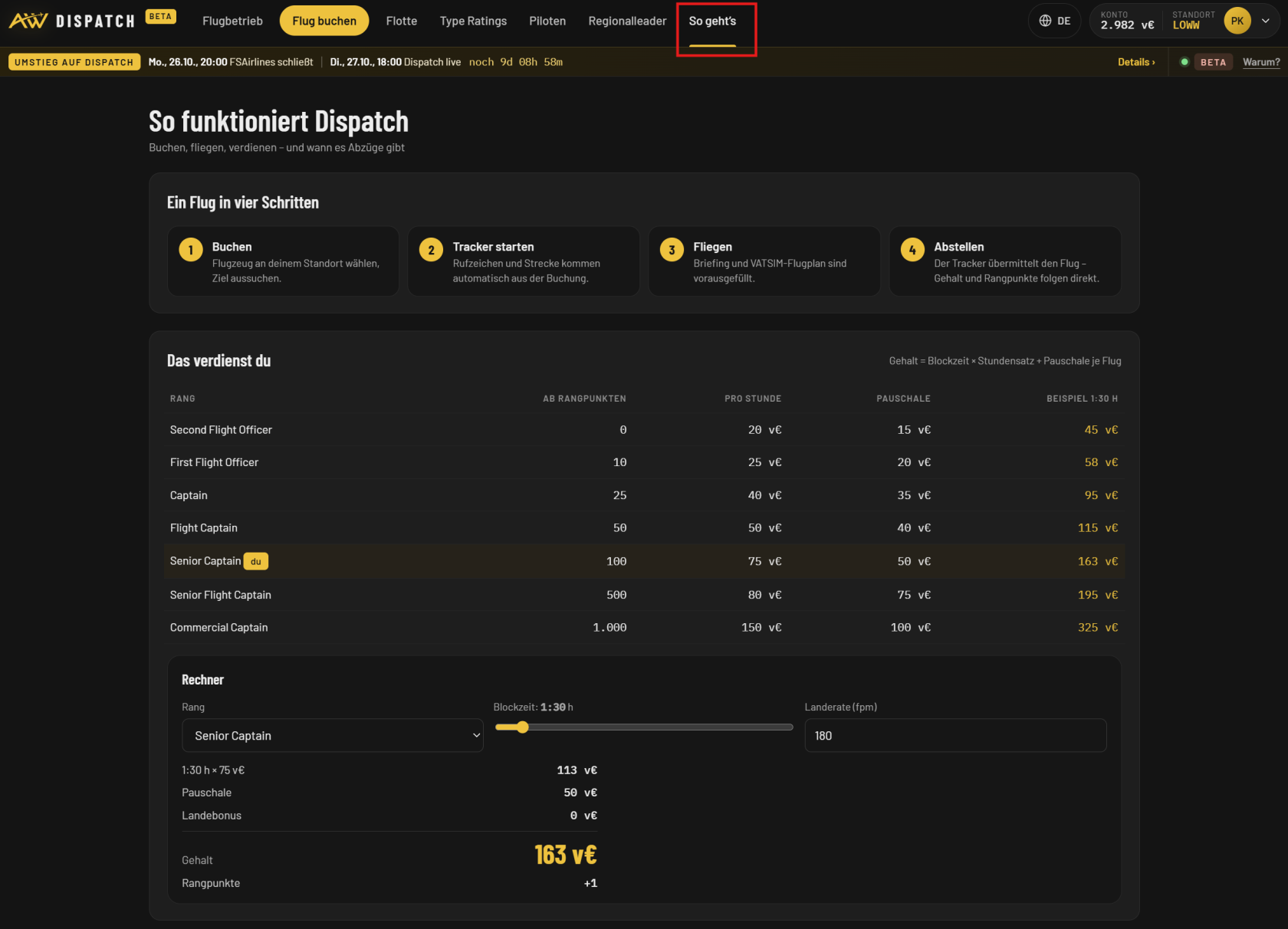Click 'Beispiel 1:30 h' column header

tap(1082, 399)
